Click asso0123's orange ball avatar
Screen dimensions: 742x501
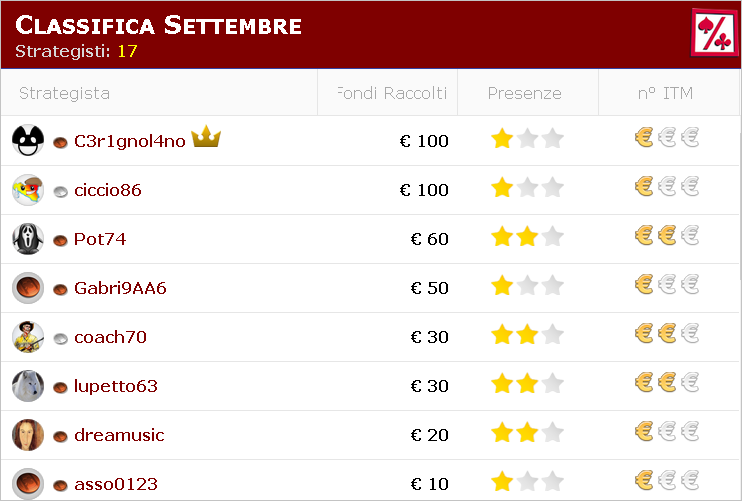coord(28,484)
